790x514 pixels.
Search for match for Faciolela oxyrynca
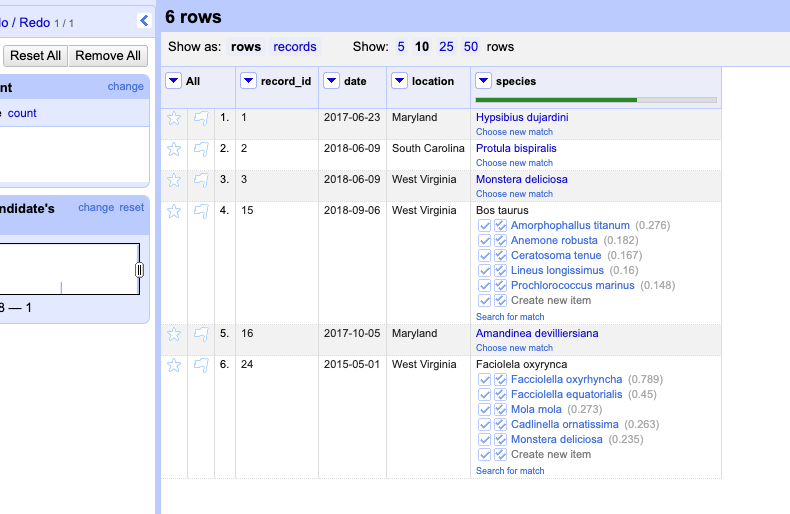pyautogui.click(x=510, y=471)
